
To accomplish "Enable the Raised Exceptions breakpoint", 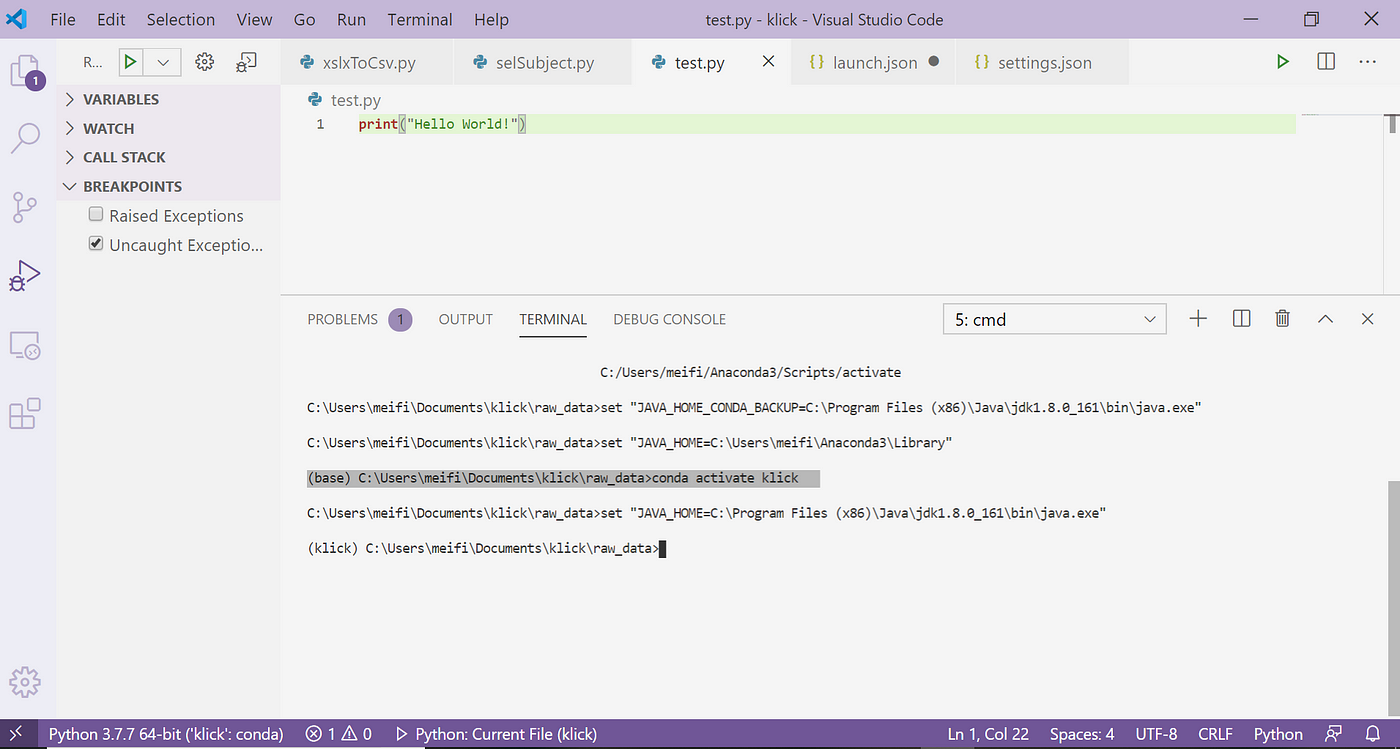I will [x=95, y=214].
